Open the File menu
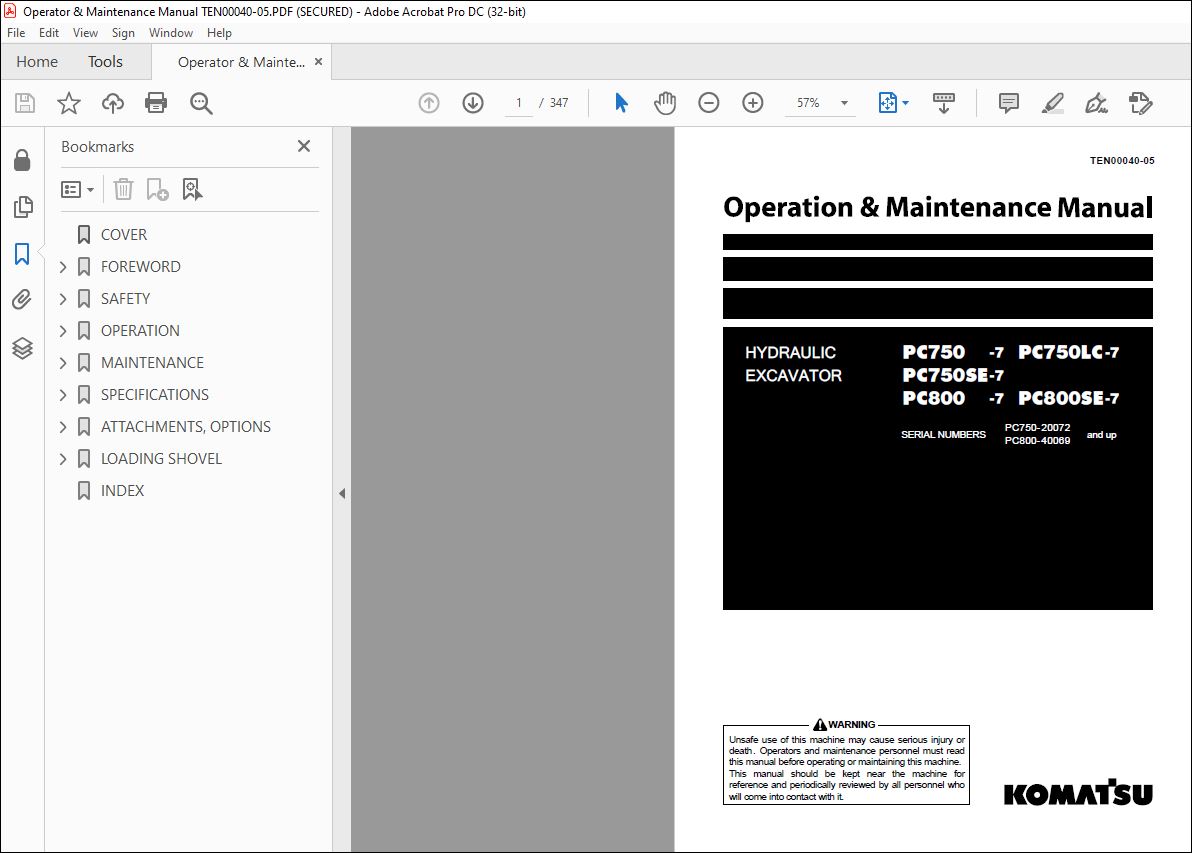This screenshot has height=853, width=1192. [x=16, y=33]
